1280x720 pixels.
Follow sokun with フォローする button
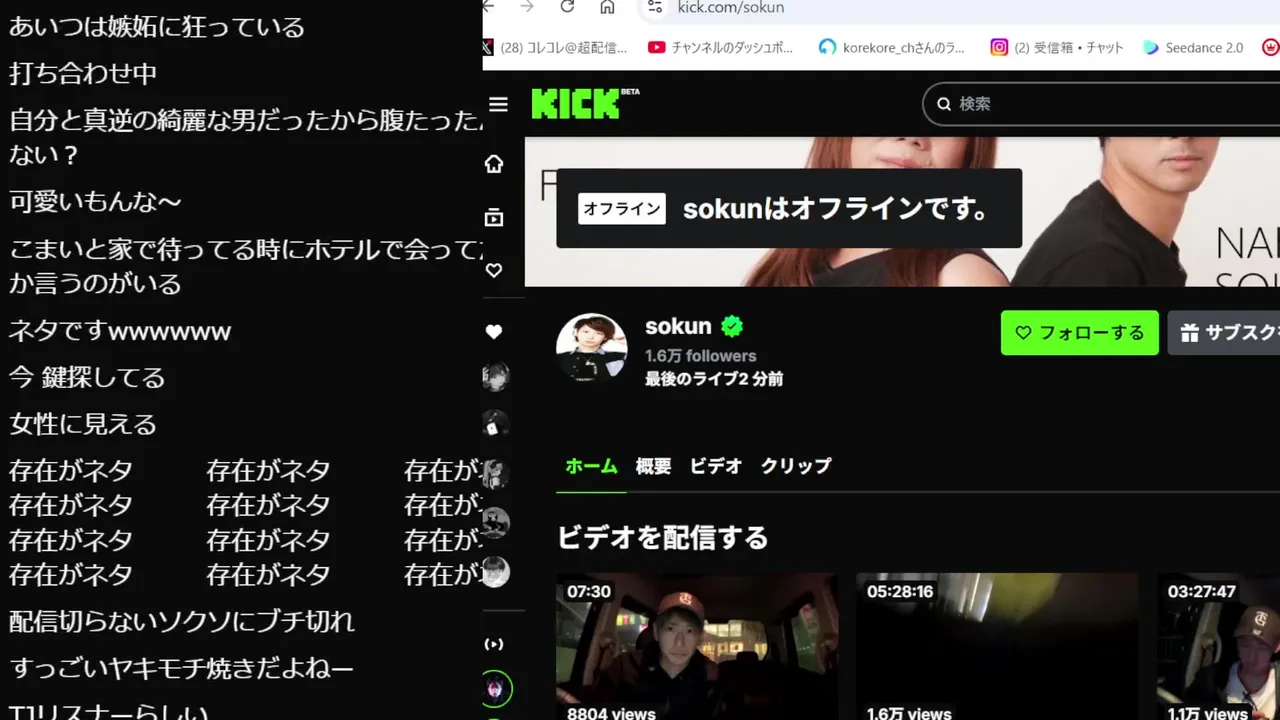tap(1080, 333)
